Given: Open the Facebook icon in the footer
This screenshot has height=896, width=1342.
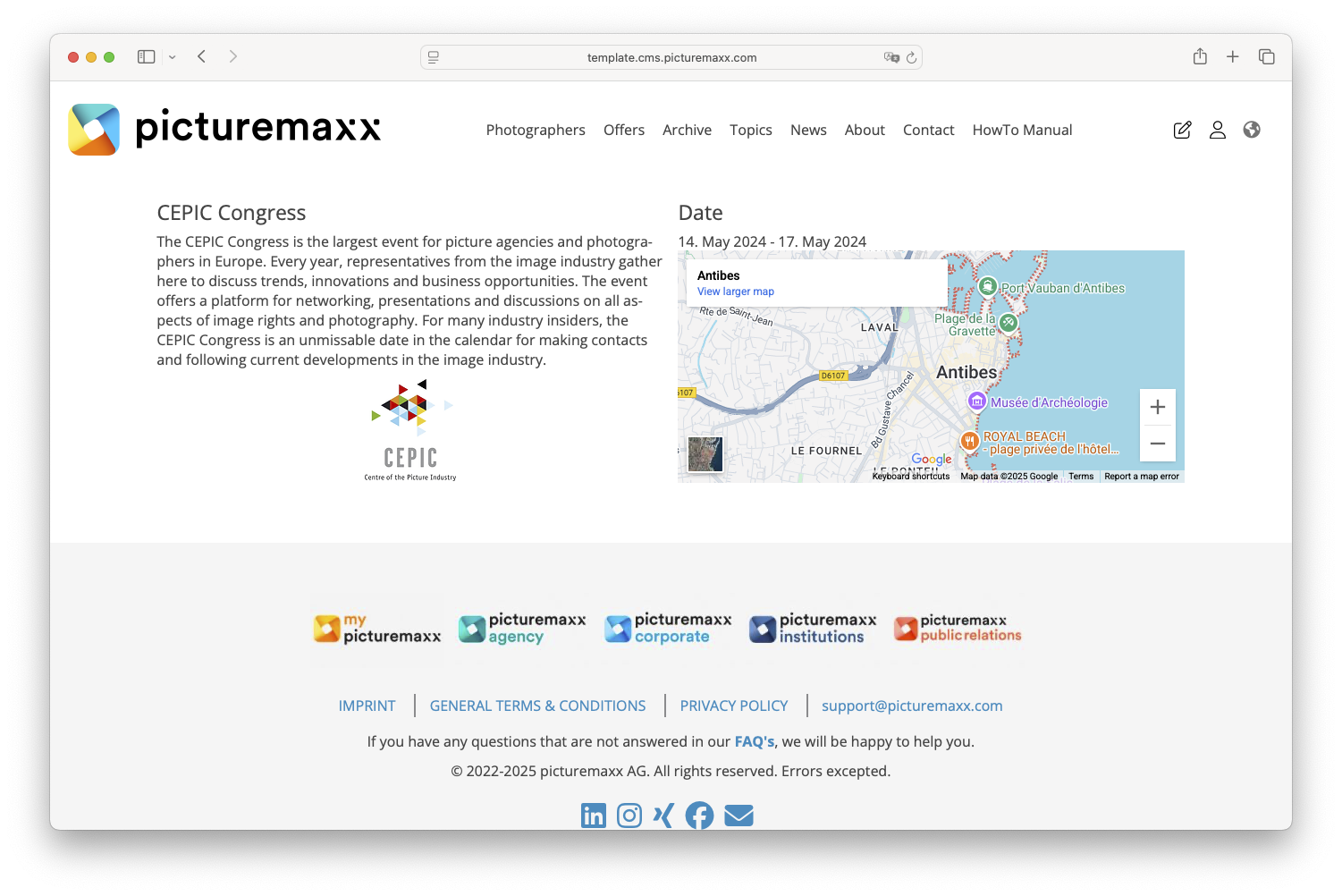Looking at the screenshot, I should (x=699, y=816).
